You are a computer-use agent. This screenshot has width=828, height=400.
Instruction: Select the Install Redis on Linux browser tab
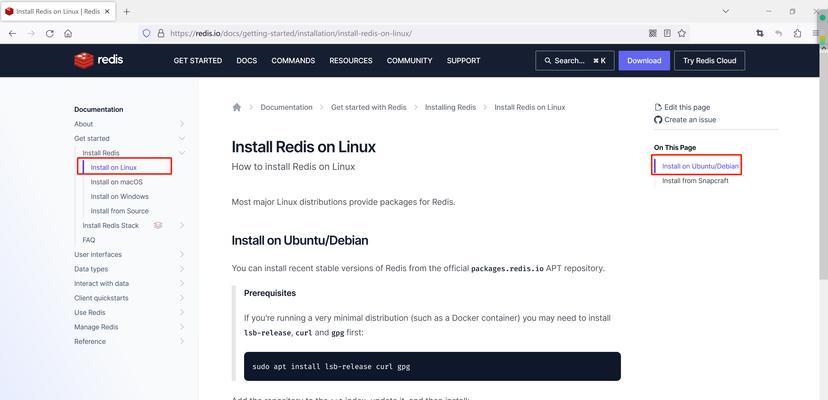(58, 12)
